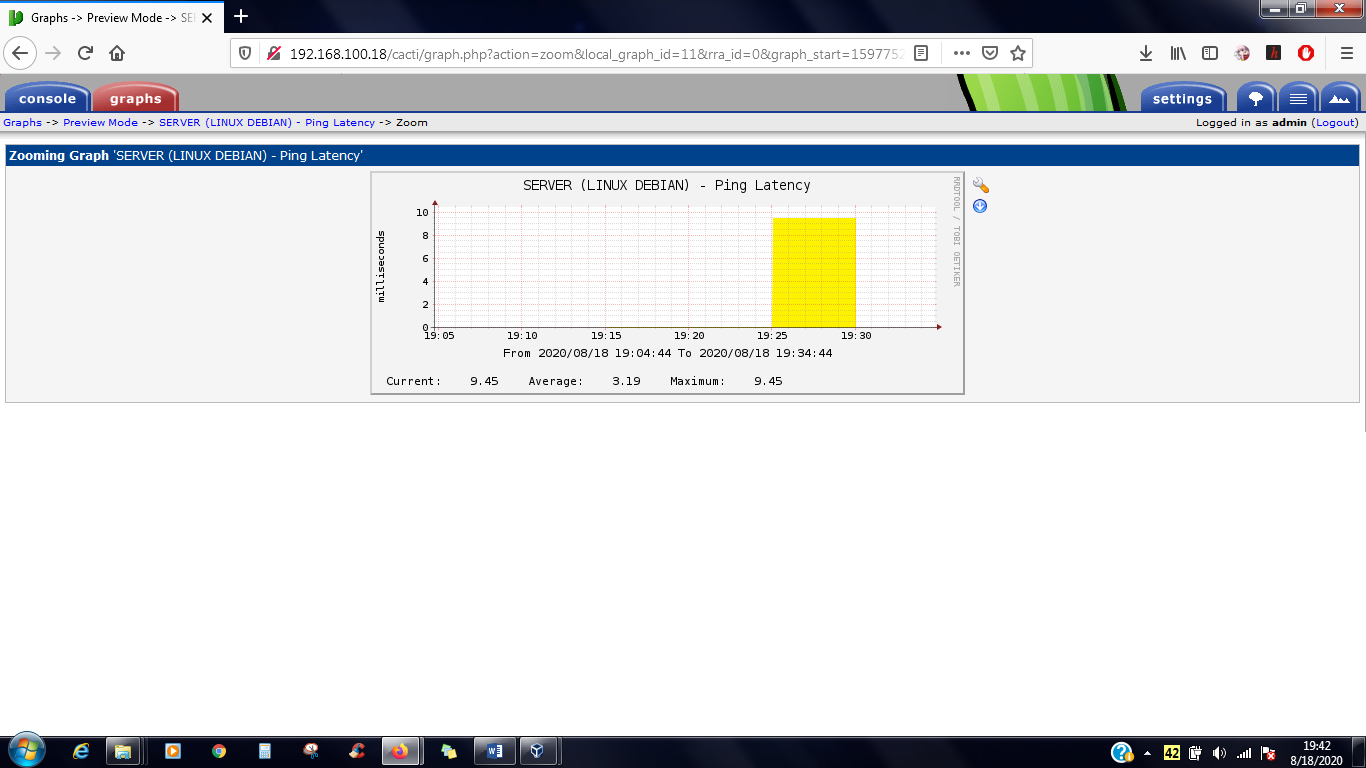Open the Cacti settings tab

[x=1182, y=98]
